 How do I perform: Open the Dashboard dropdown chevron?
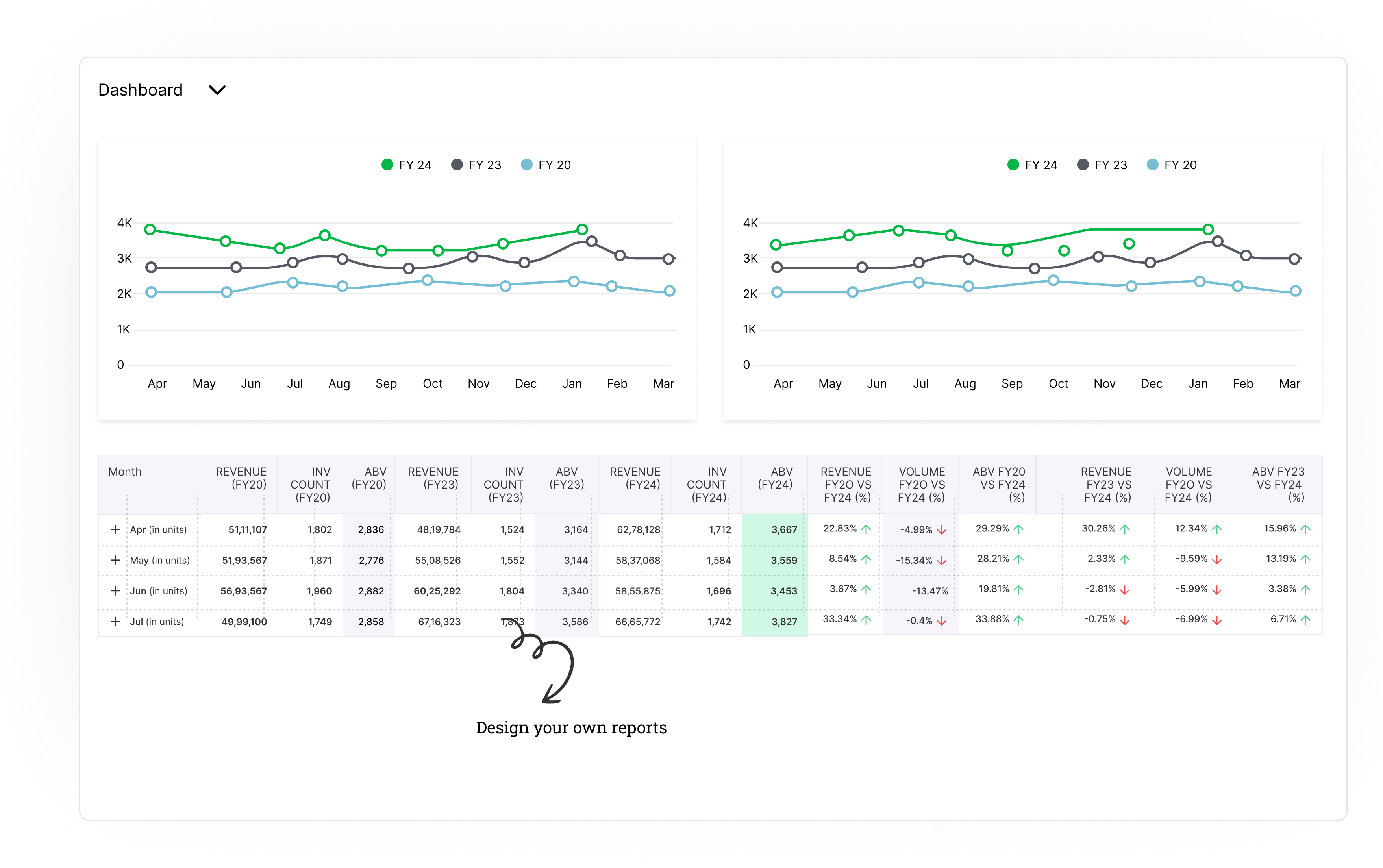(x=217, y=90)
